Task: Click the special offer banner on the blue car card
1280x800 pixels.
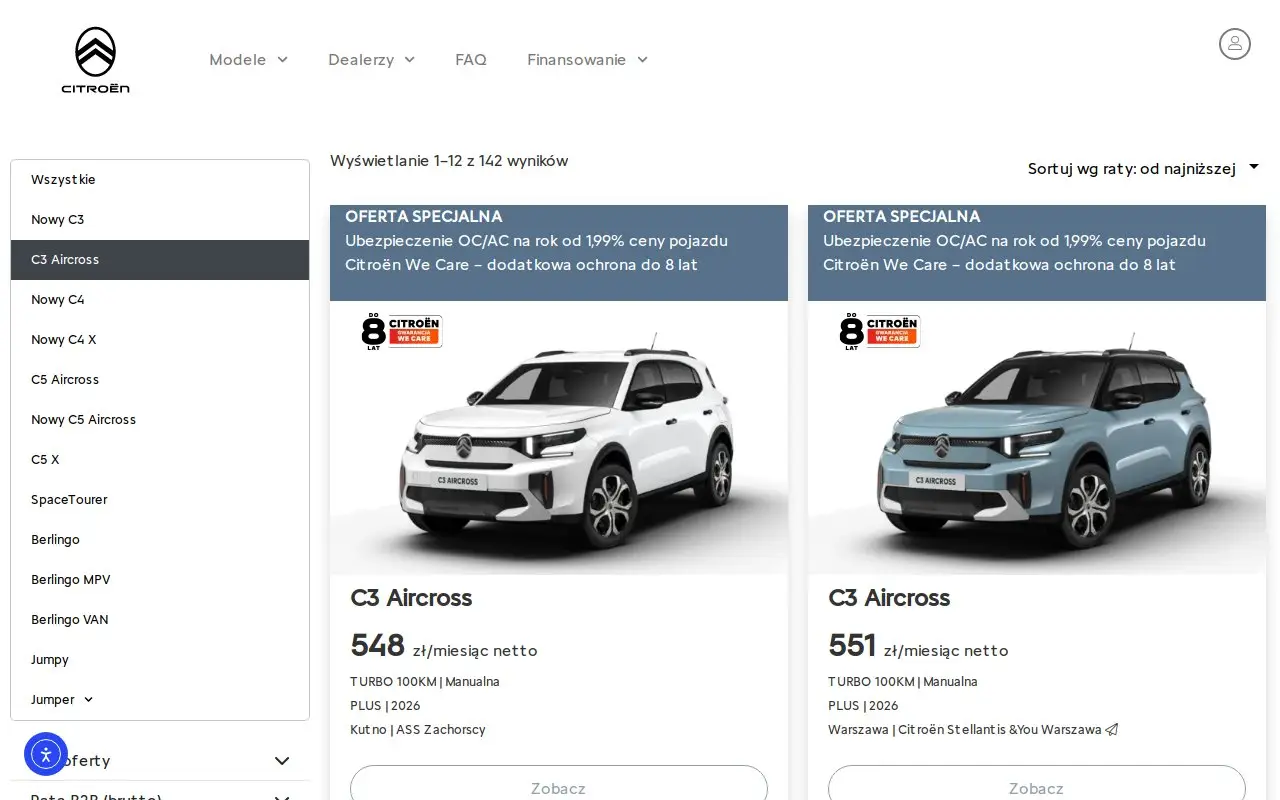Action: pos(1037,253)
